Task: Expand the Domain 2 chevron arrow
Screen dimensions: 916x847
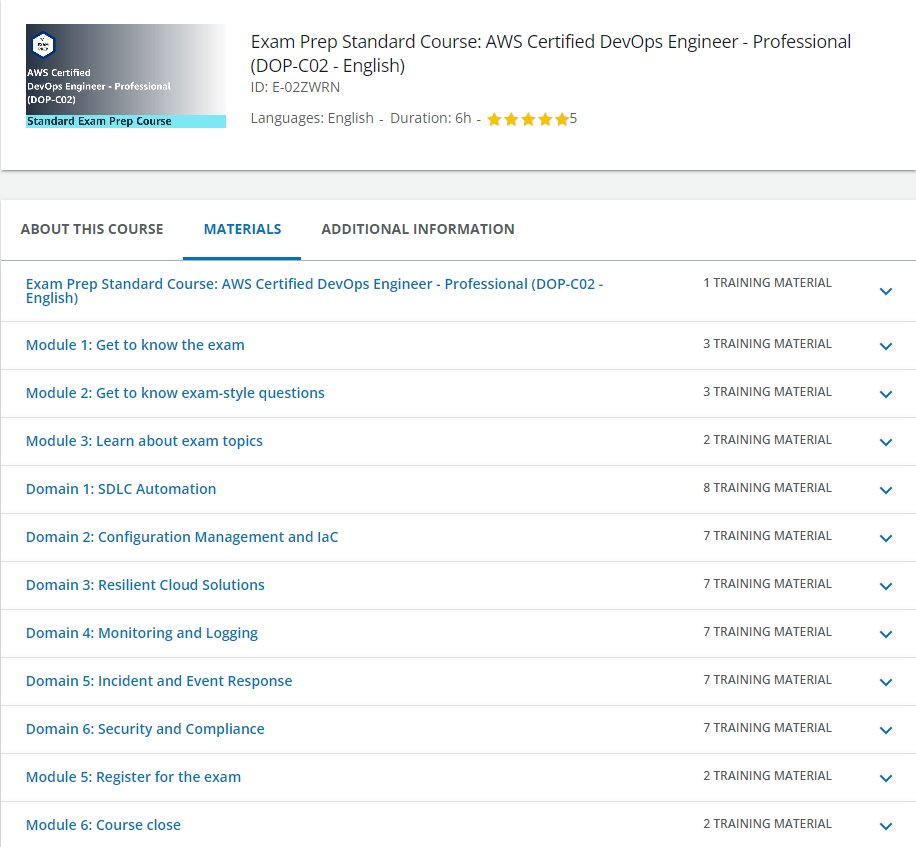Action: pyautogui.click(x=886, y=538)
